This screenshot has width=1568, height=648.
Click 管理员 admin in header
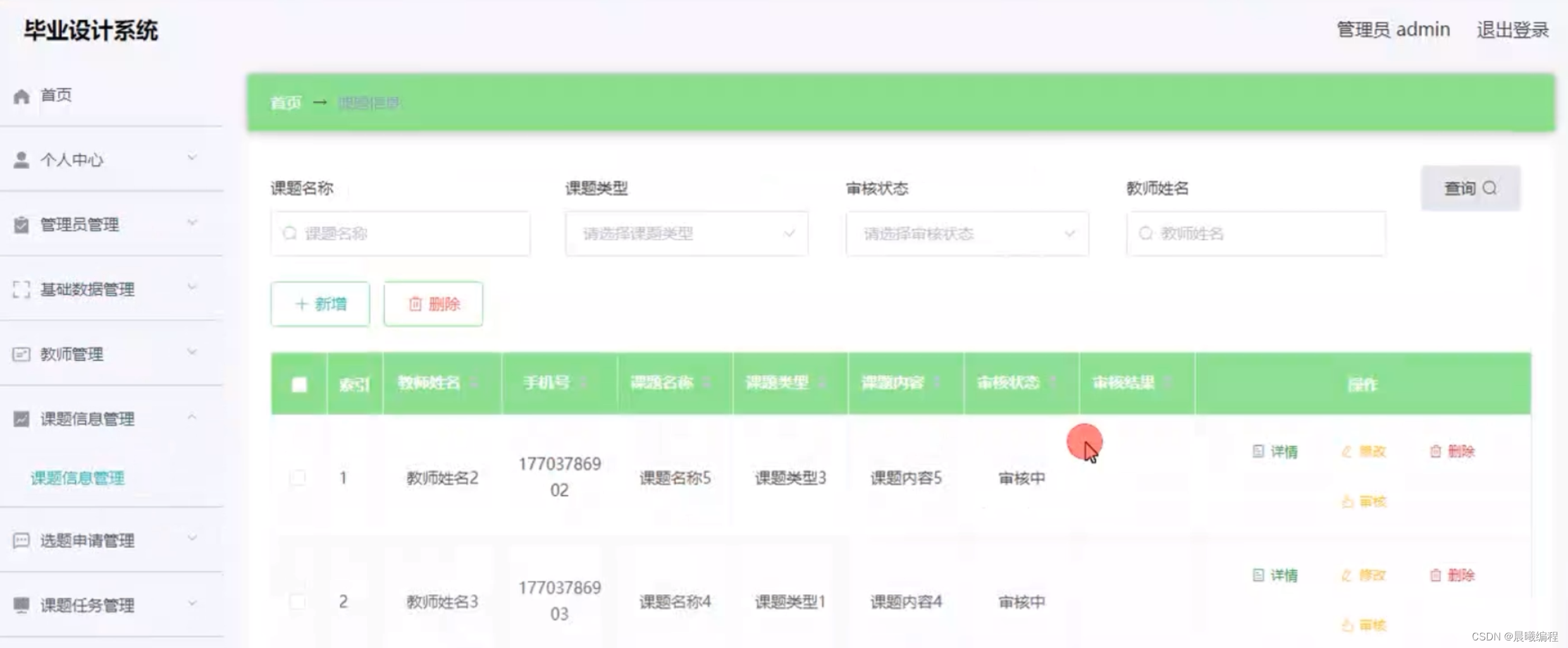1393,30
